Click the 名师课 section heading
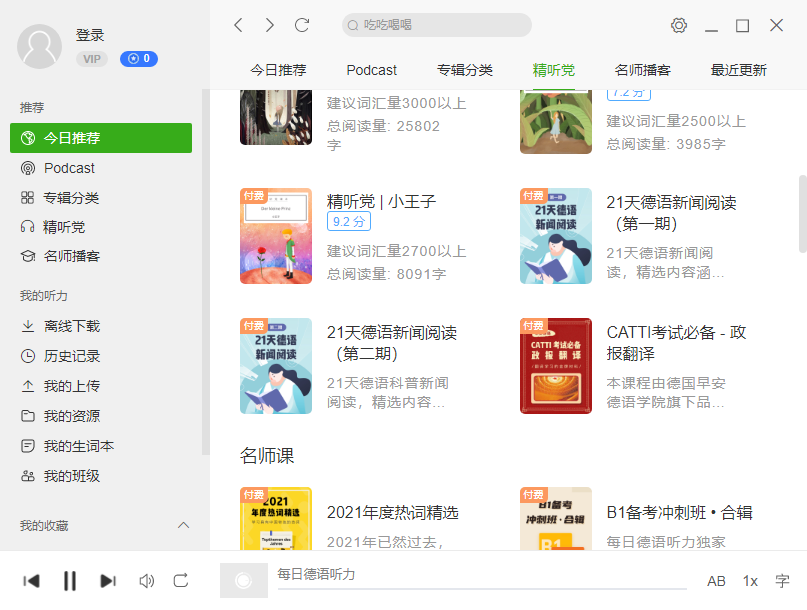Screen dimensions: 807x610 (267, 456)
